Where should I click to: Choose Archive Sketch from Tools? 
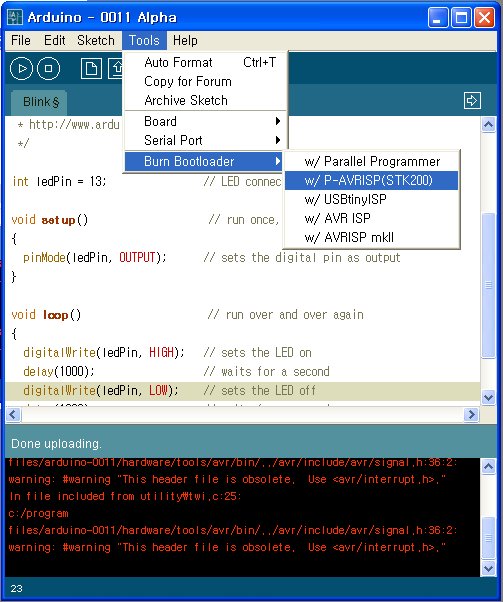click(x=206, y=100)
